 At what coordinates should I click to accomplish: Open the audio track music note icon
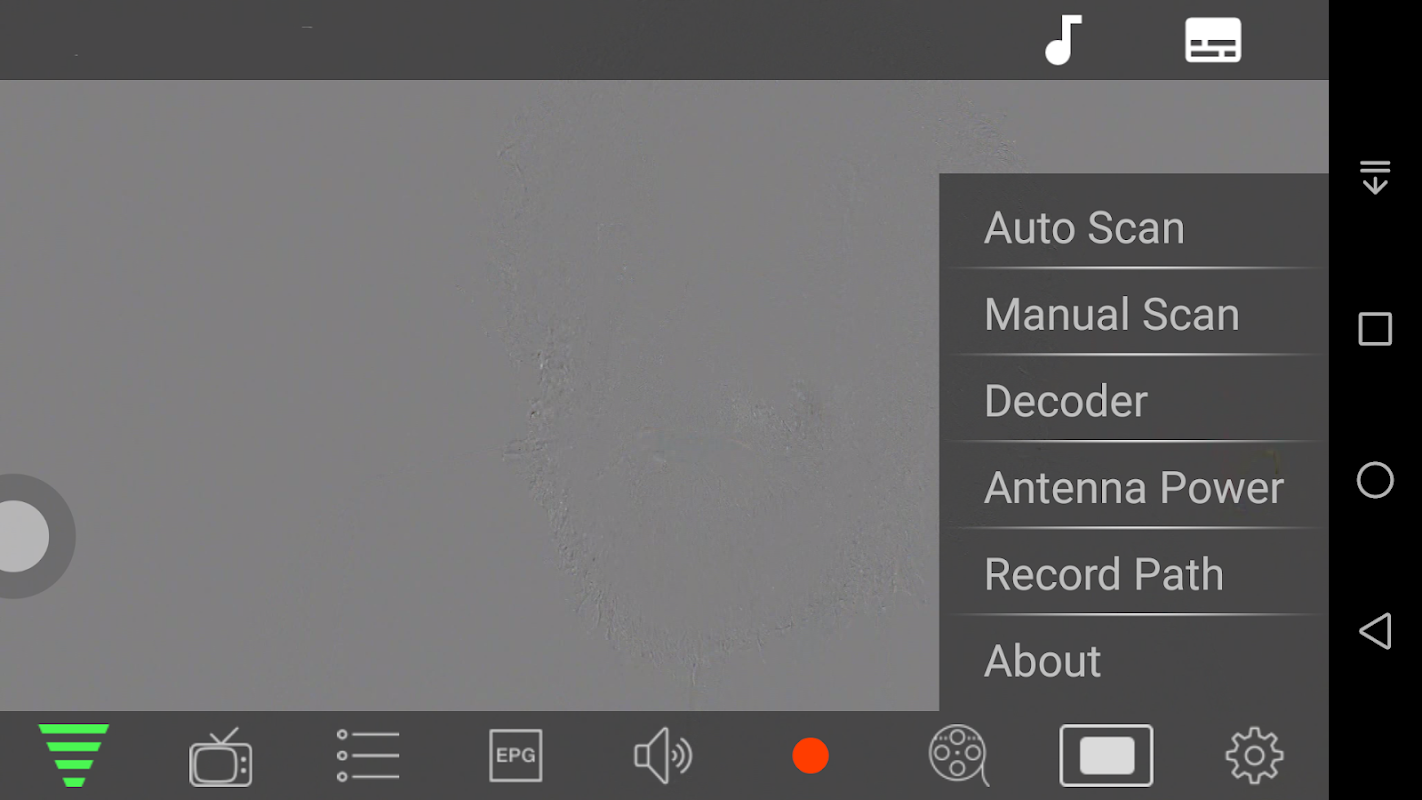1063,40
